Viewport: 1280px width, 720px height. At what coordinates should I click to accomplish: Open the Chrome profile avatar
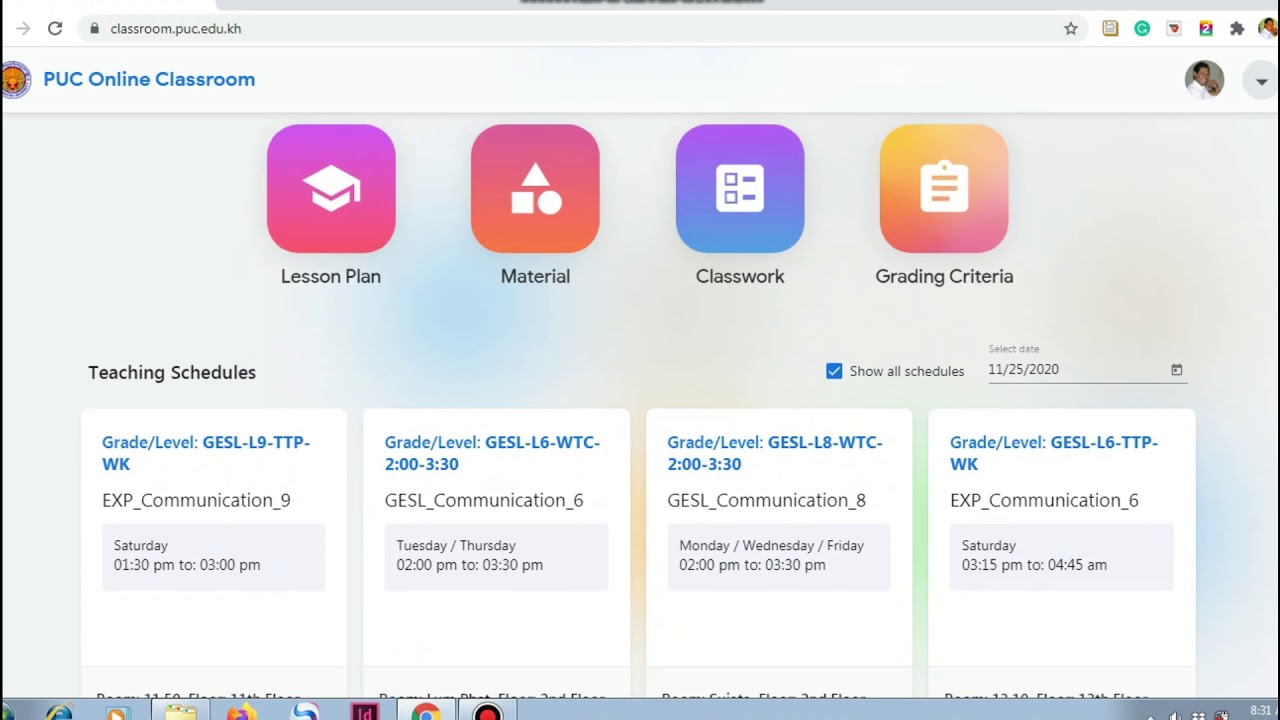(x=1268, y=29)
